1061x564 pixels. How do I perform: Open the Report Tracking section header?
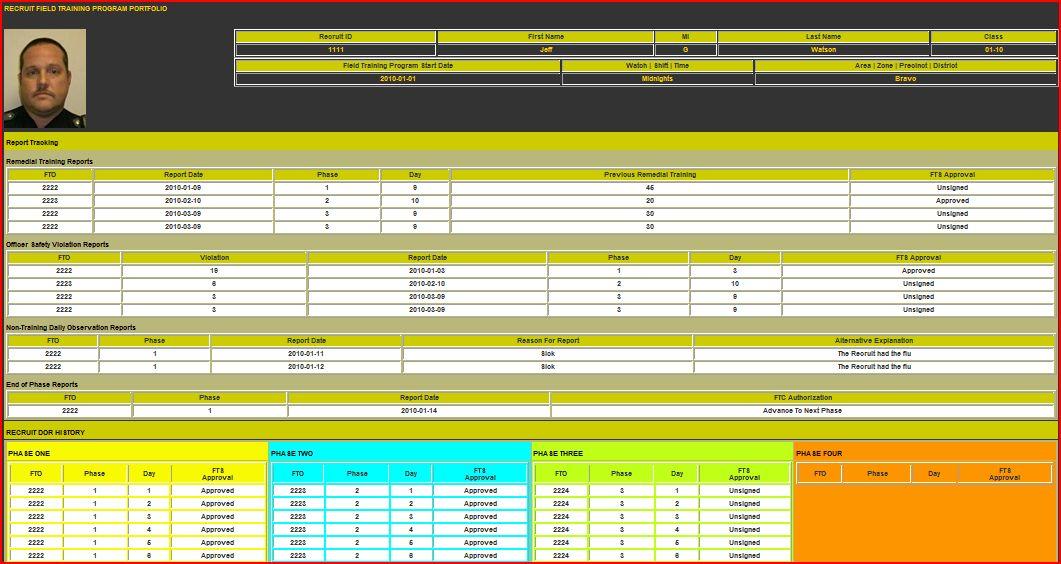click(x=530, y=142)
